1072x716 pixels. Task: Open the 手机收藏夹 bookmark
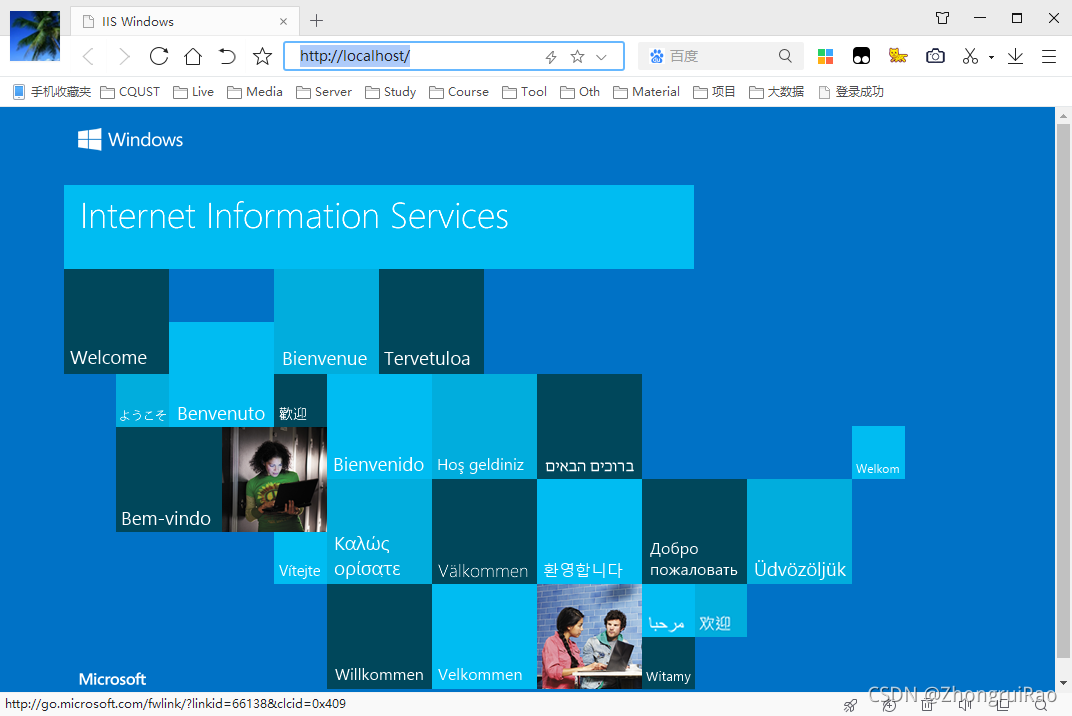pos(52,92)
